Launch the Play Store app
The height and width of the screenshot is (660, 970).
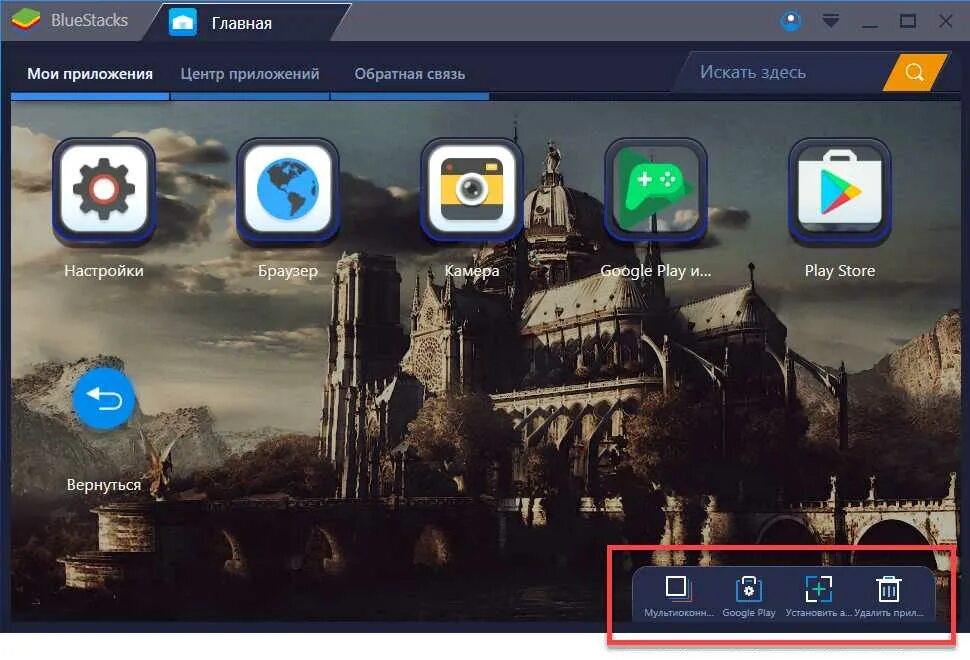pyautogui.click(x=839, y=189)
